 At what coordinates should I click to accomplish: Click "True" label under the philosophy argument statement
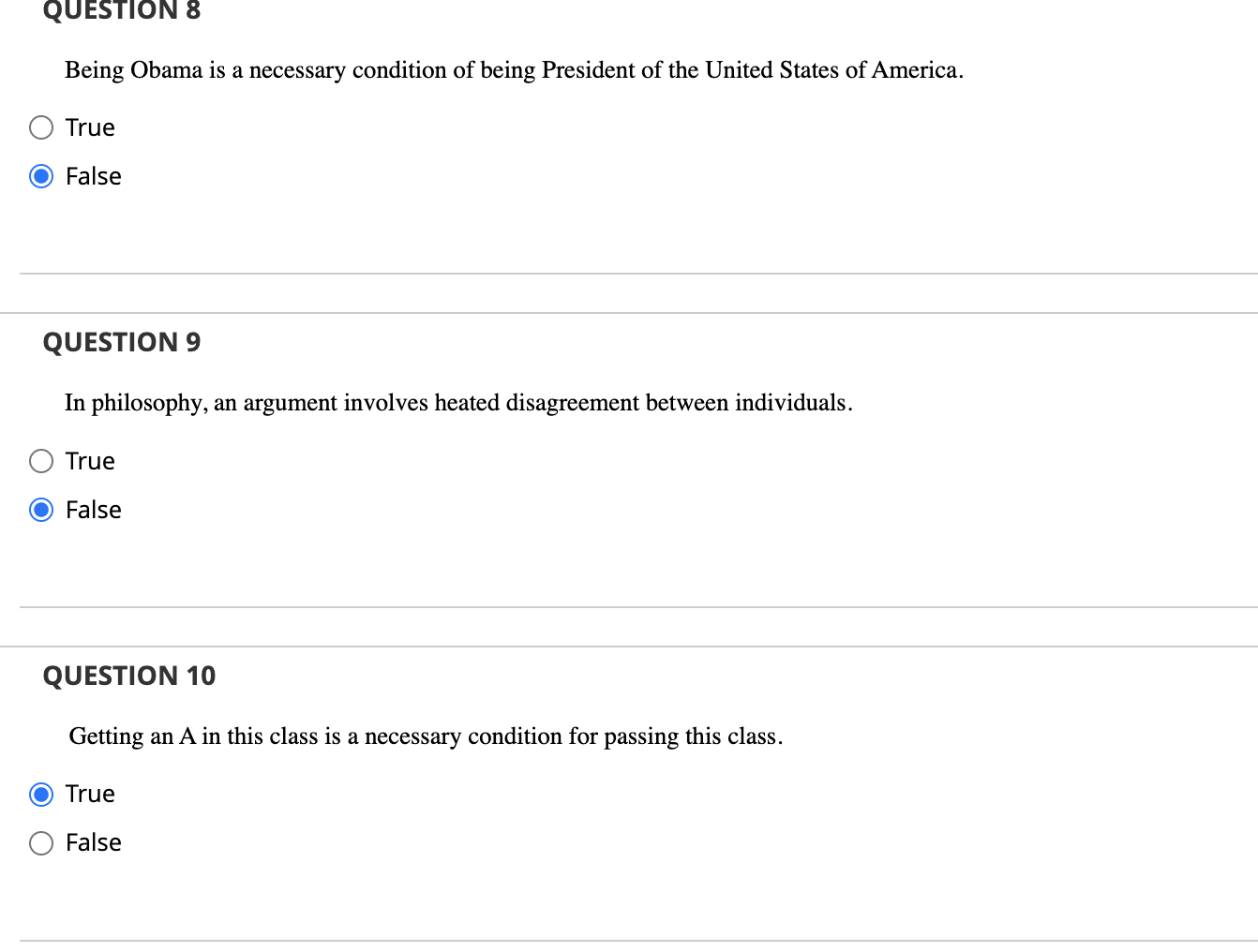[x=90, y=461]
